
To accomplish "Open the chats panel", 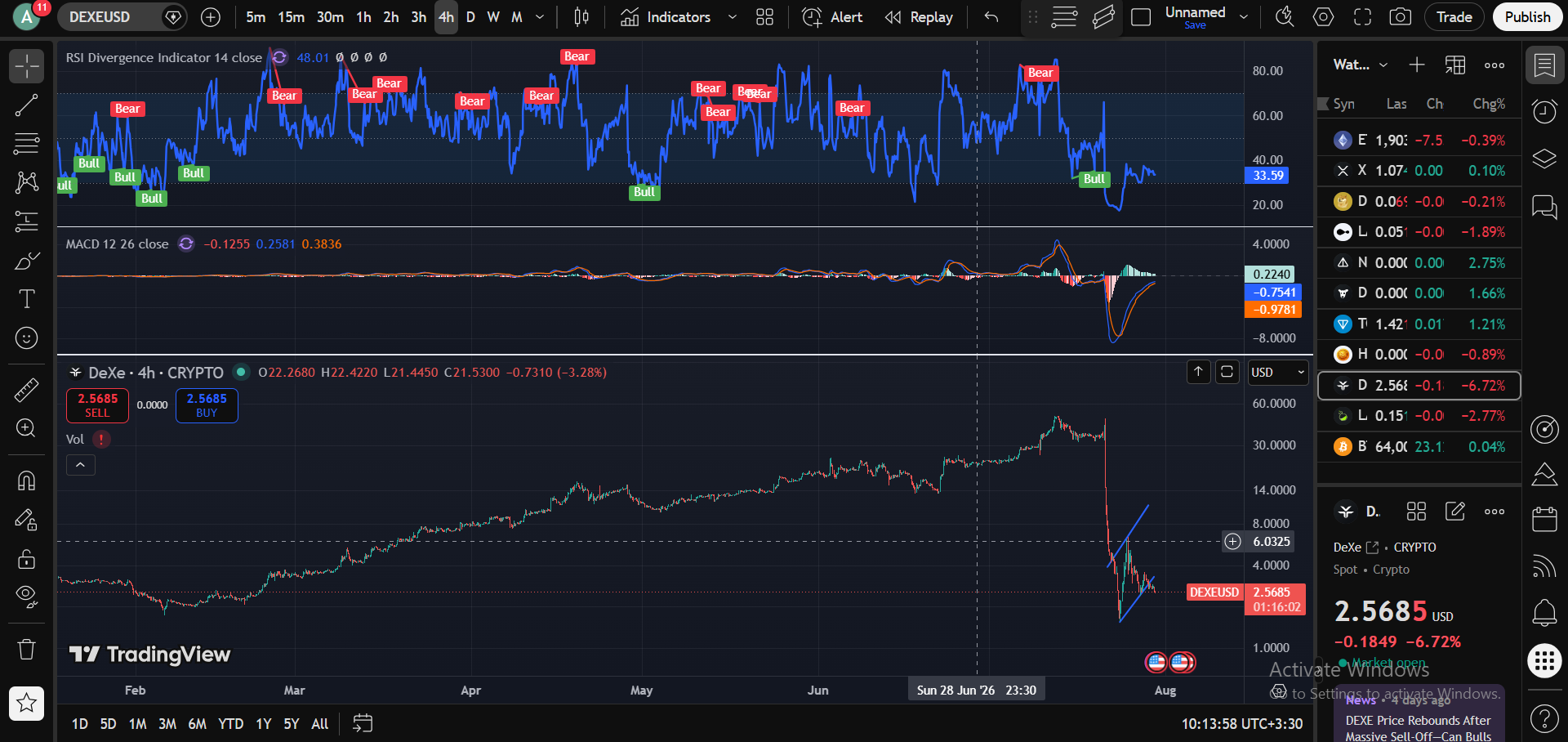I will coord(1544,206).
